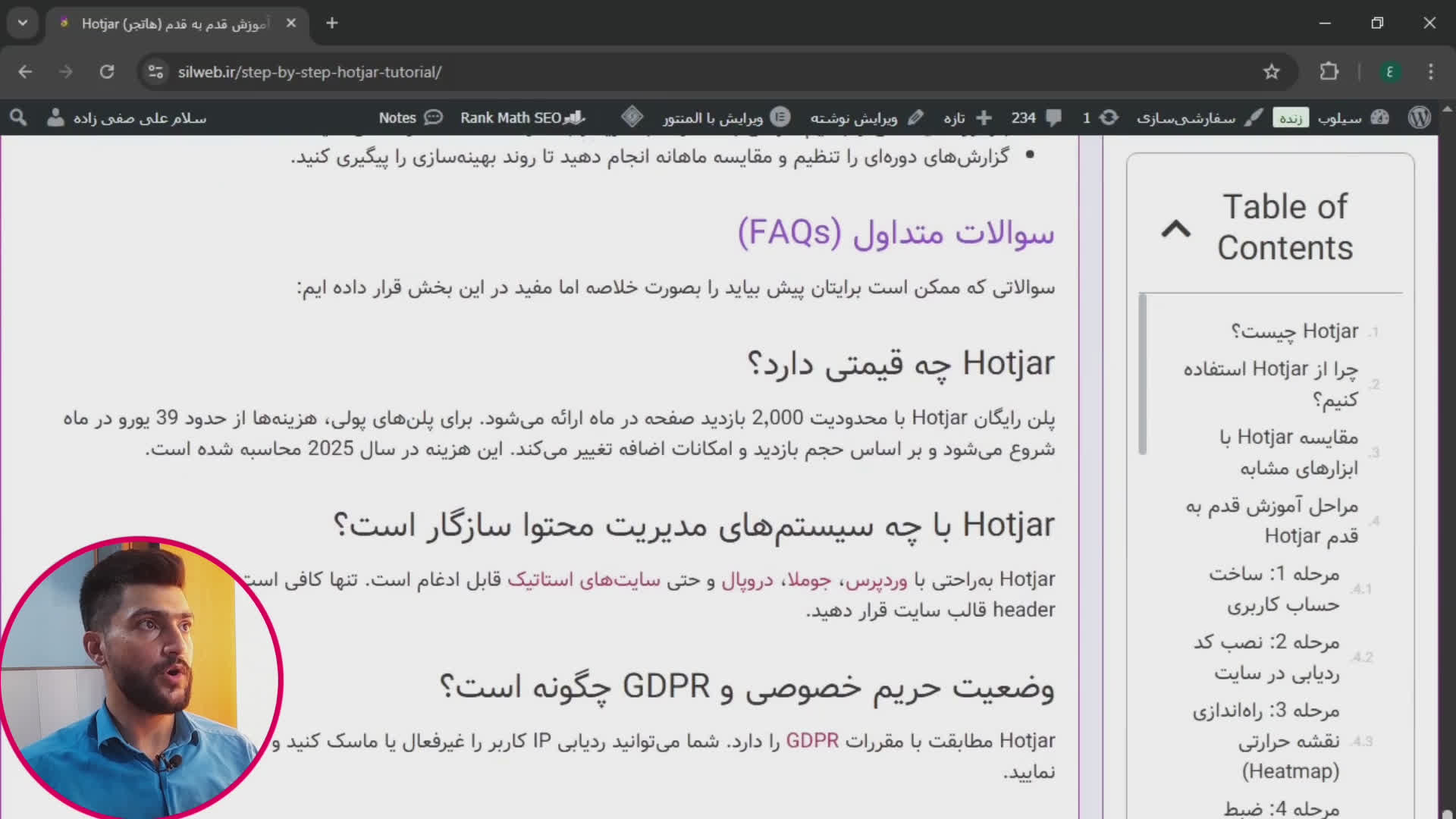Reload the current page
Viewport: 1456px width, 819px height.
pyautogui.click(x=107, y=71)
